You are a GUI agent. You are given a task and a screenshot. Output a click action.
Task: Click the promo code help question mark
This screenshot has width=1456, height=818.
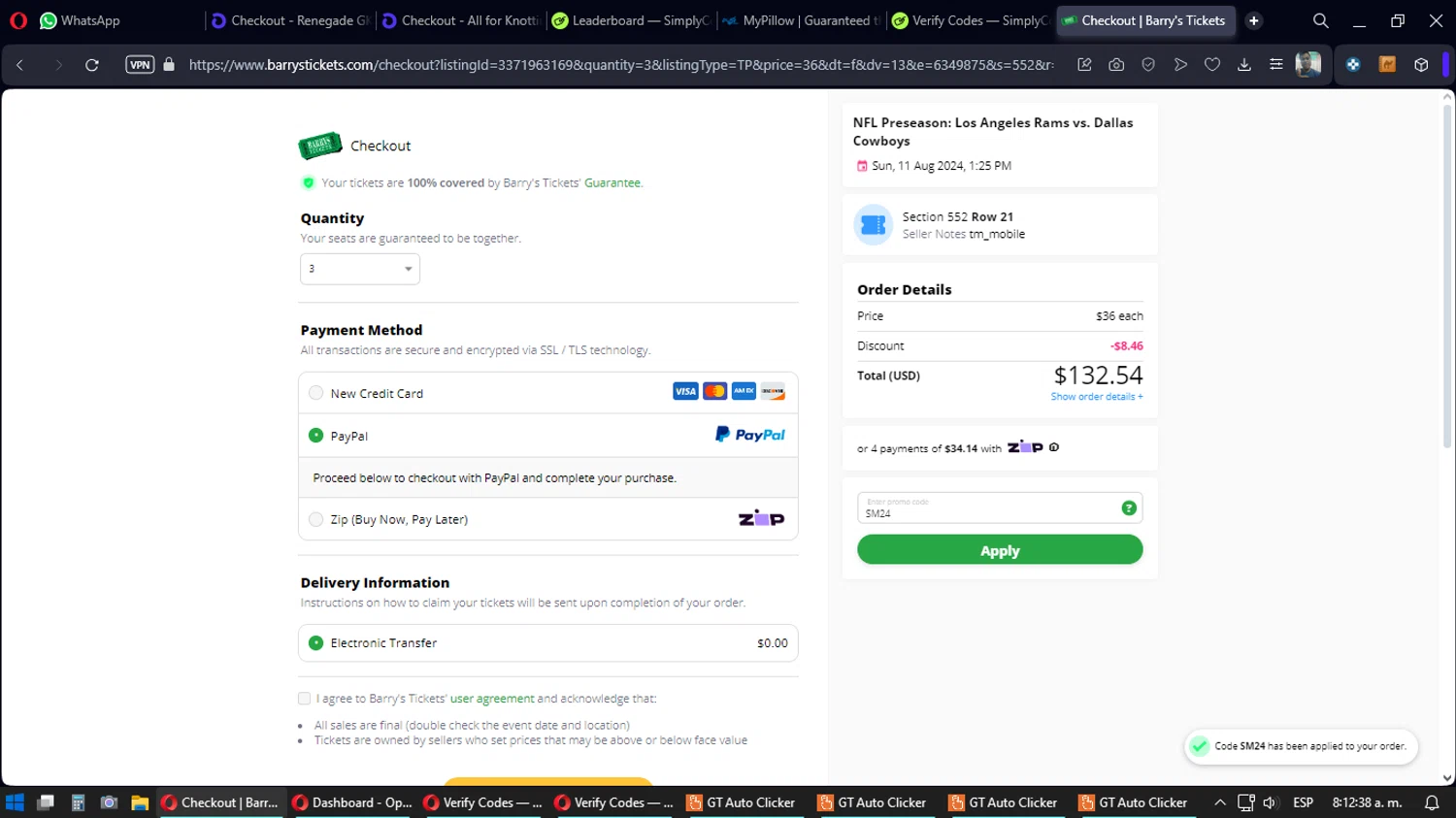[1129, 507]
